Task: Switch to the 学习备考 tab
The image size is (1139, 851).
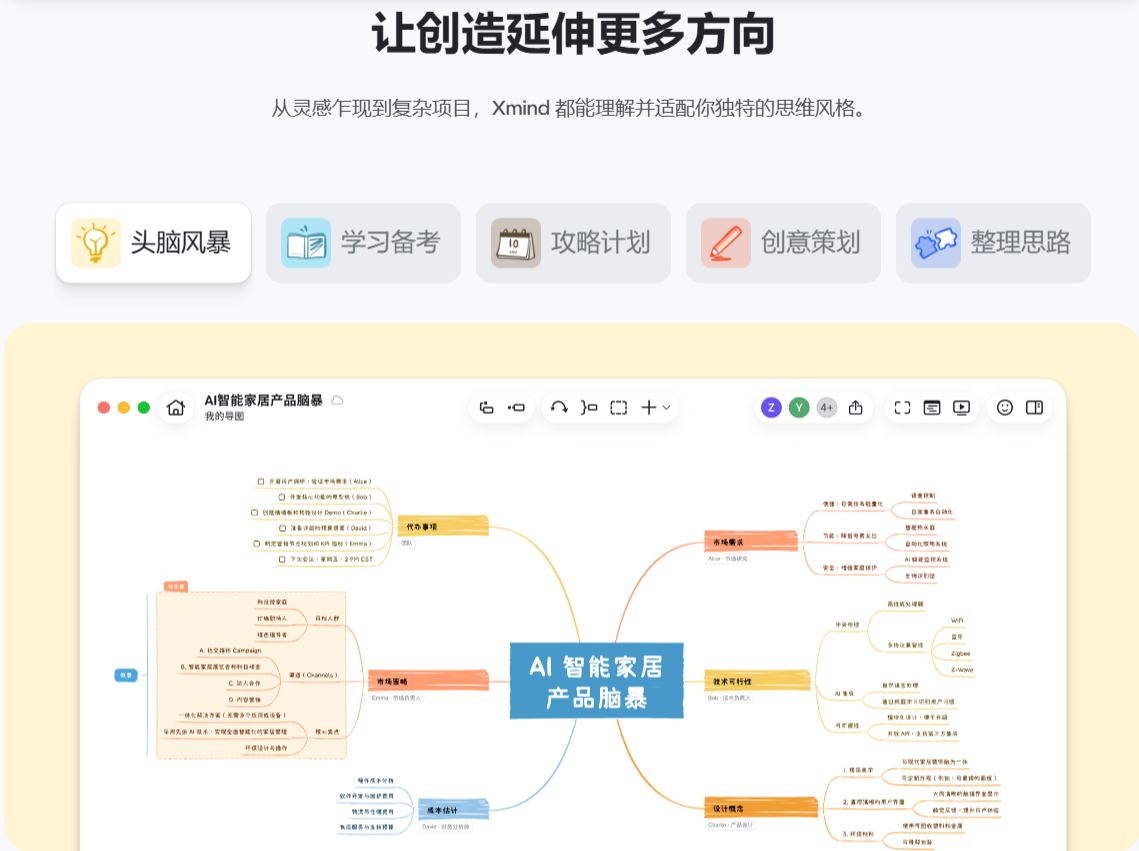Action: tap(363, 243)
